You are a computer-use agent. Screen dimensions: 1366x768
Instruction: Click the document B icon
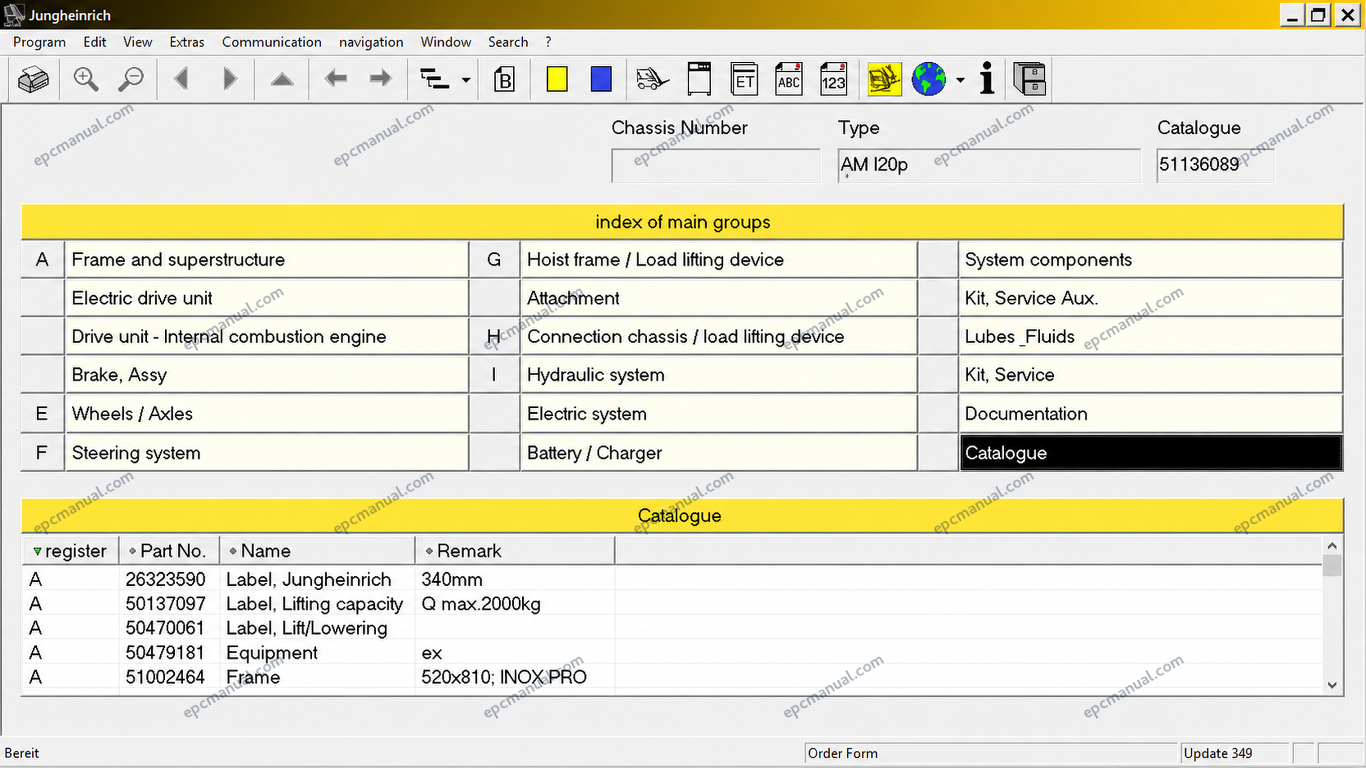[505, 79]
